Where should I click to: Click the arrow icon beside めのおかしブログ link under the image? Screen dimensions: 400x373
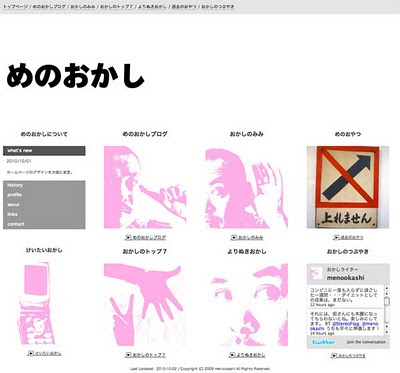click(x=128, y=237)
